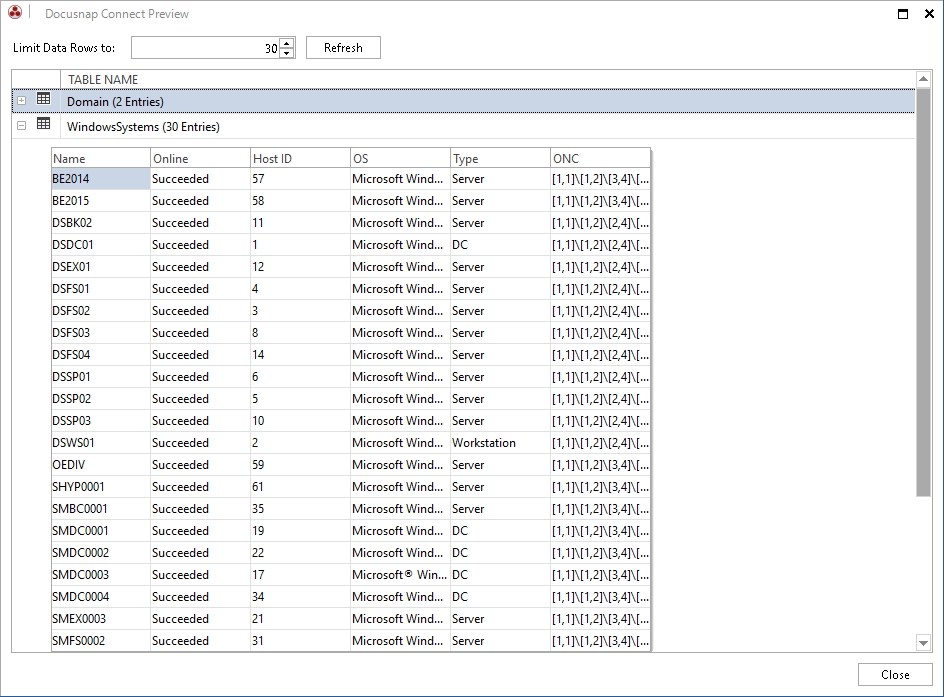The image size is (944, 697).
Task: Click Host ID 35 cell for SMBC0001
Action: coord(300,509)
